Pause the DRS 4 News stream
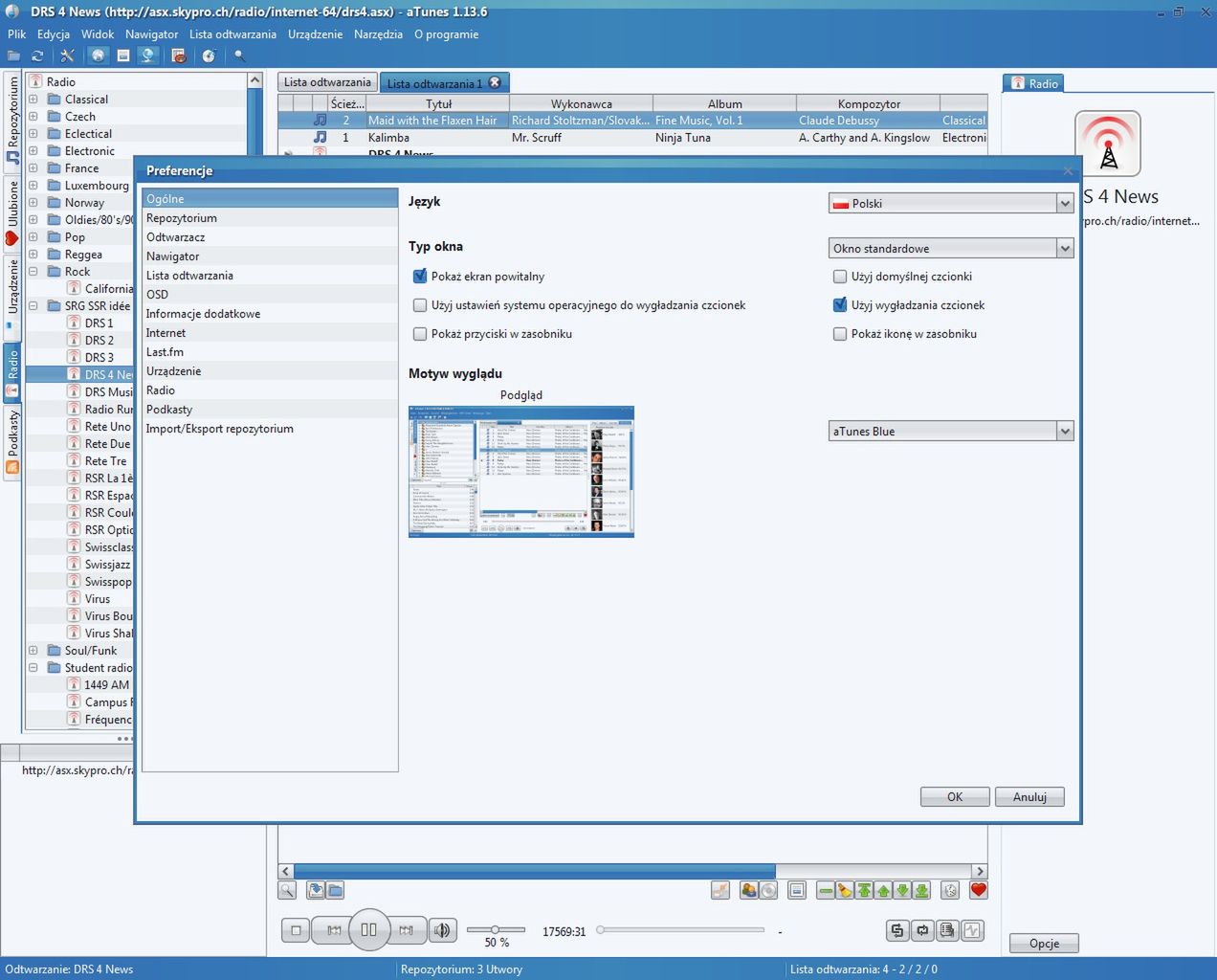Screen dimensions: 1217x980 (369, 929)
